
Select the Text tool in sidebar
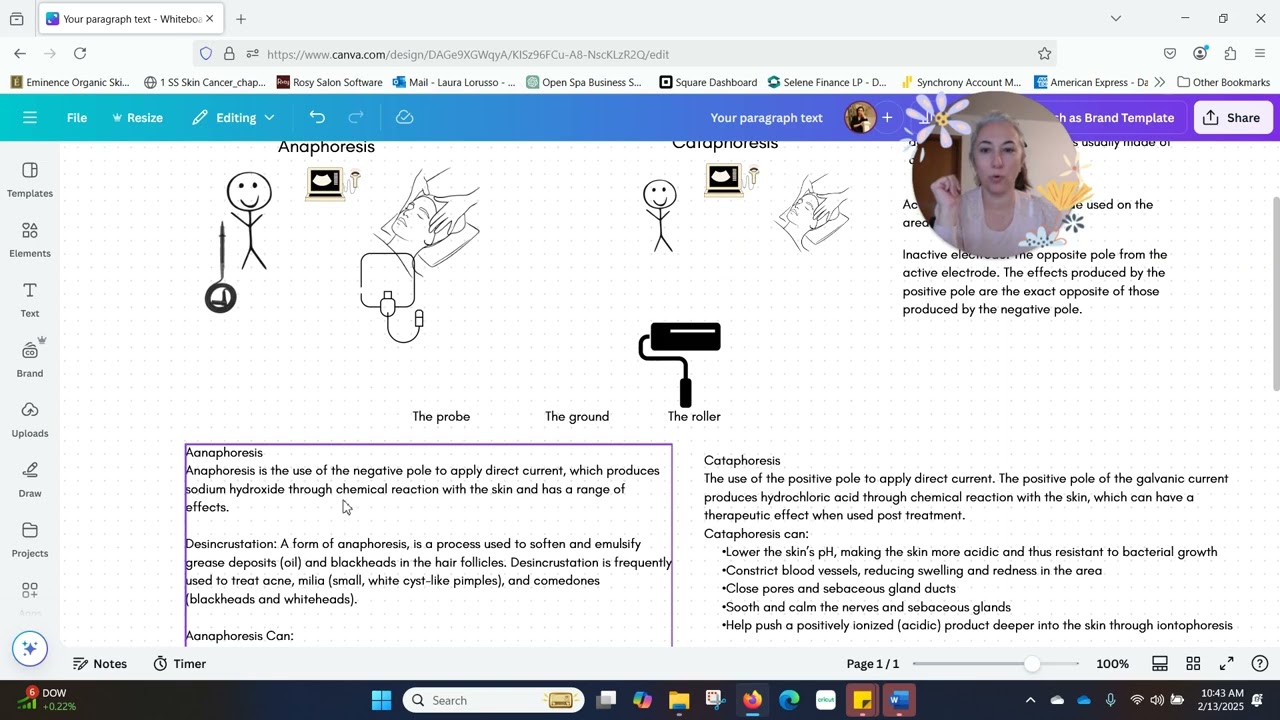[30, 300]
